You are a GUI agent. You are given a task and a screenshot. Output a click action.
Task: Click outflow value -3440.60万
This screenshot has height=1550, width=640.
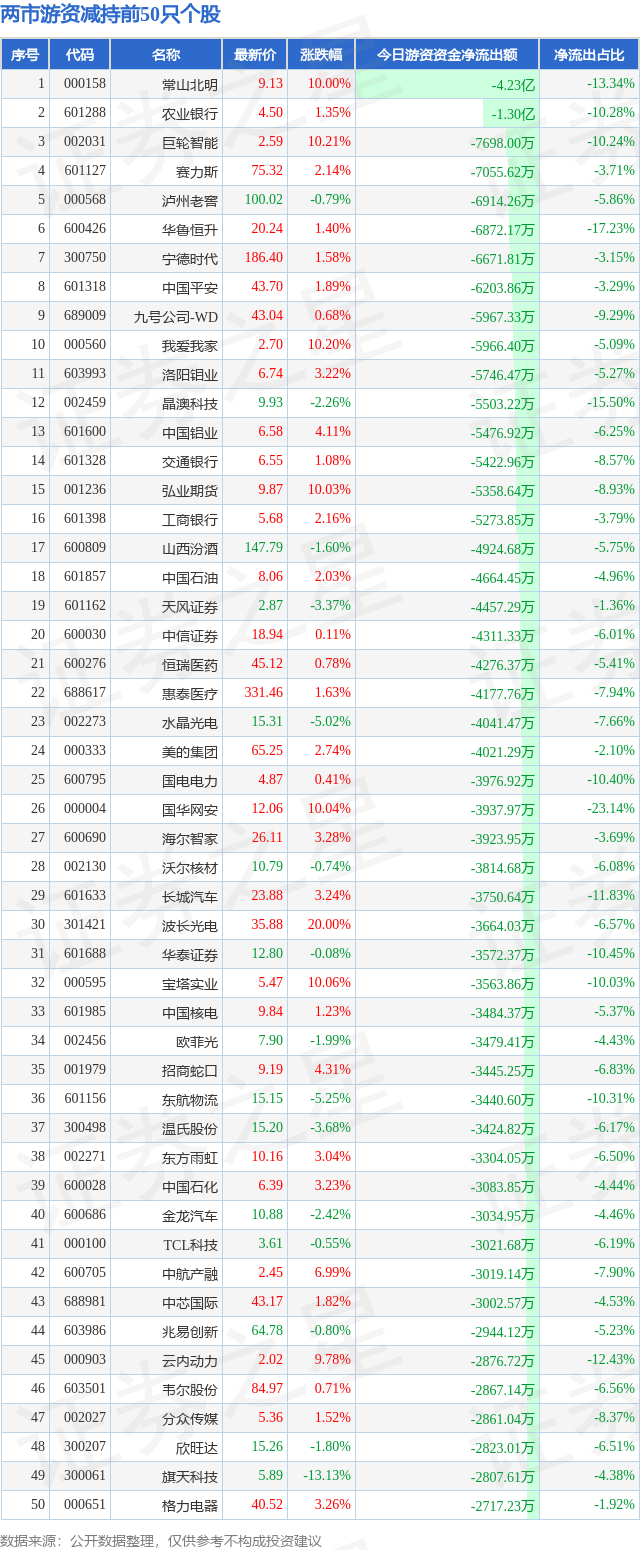tap(502, 1099)
